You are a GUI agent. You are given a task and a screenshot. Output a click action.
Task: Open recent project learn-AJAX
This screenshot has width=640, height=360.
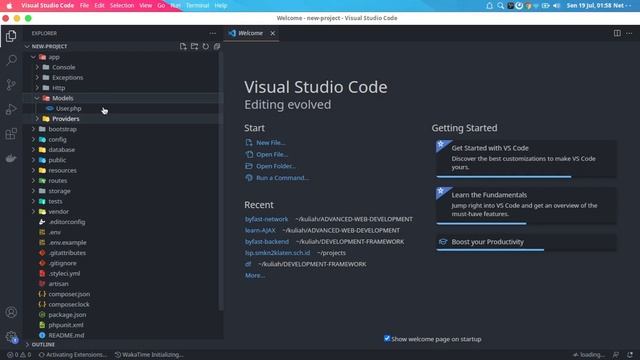[260, 231]
